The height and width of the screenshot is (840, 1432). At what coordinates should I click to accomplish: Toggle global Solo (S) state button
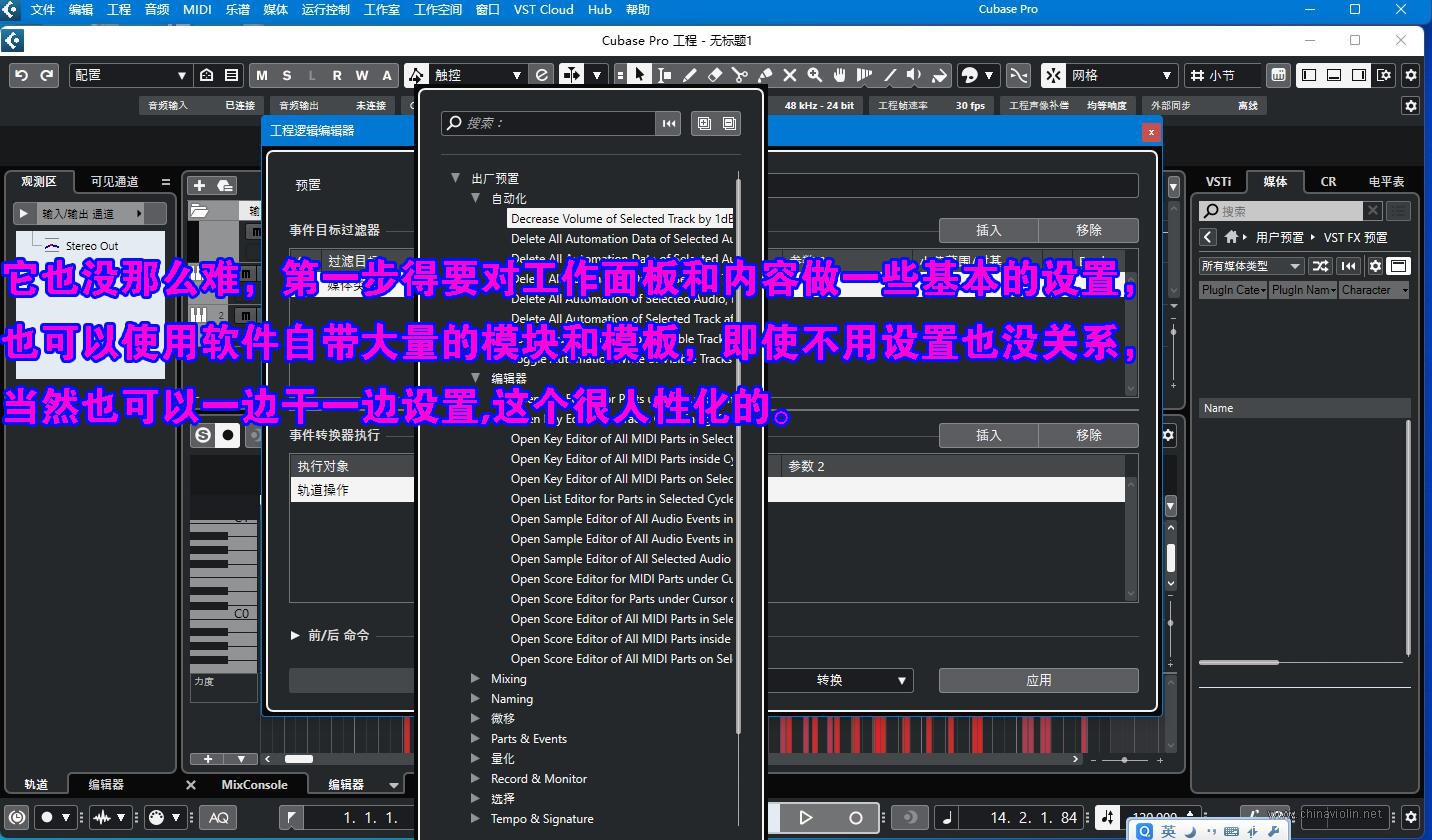(x=287, y=75)
